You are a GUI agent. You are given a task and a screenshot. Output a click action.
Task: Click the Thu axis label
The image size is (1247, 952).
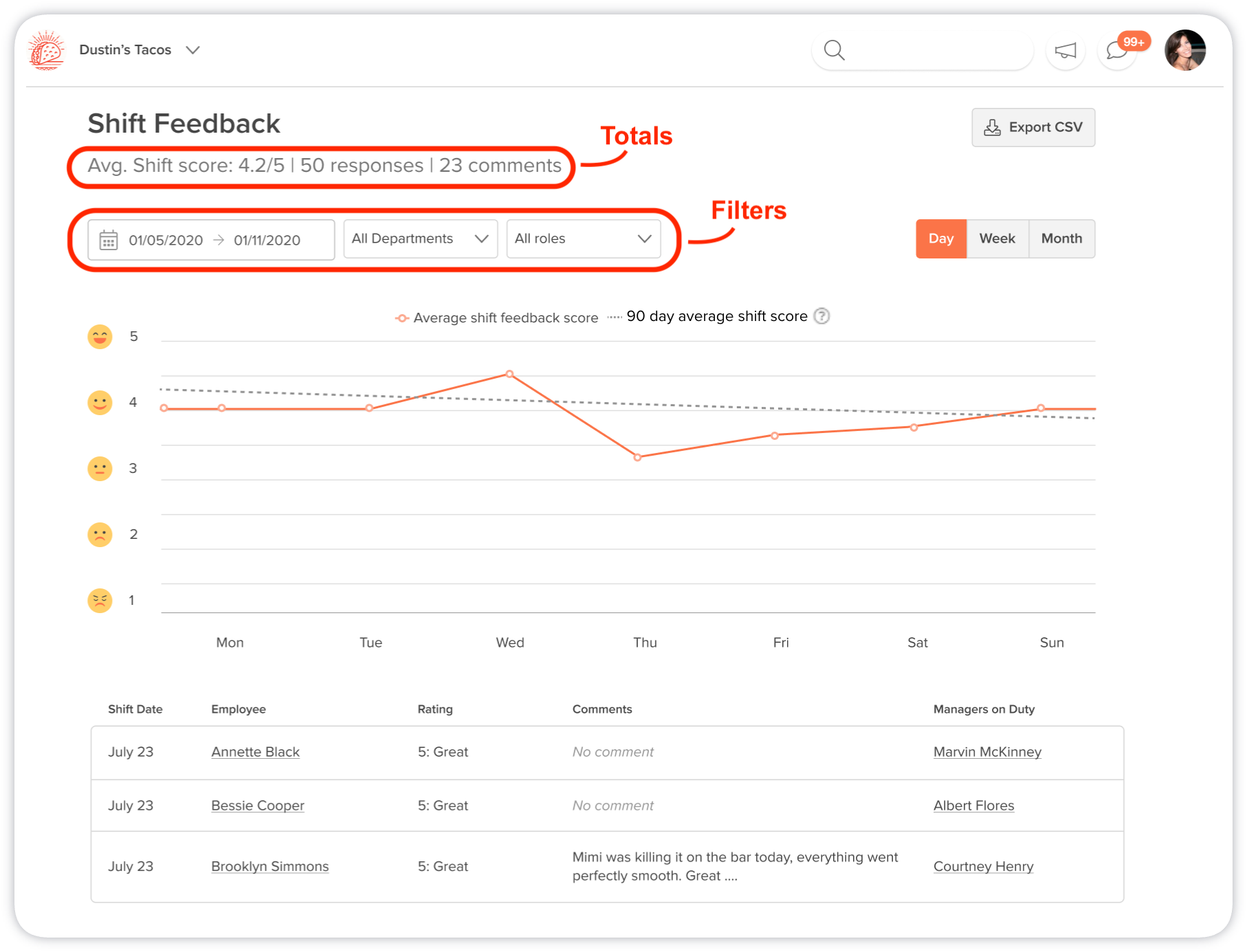645,643
